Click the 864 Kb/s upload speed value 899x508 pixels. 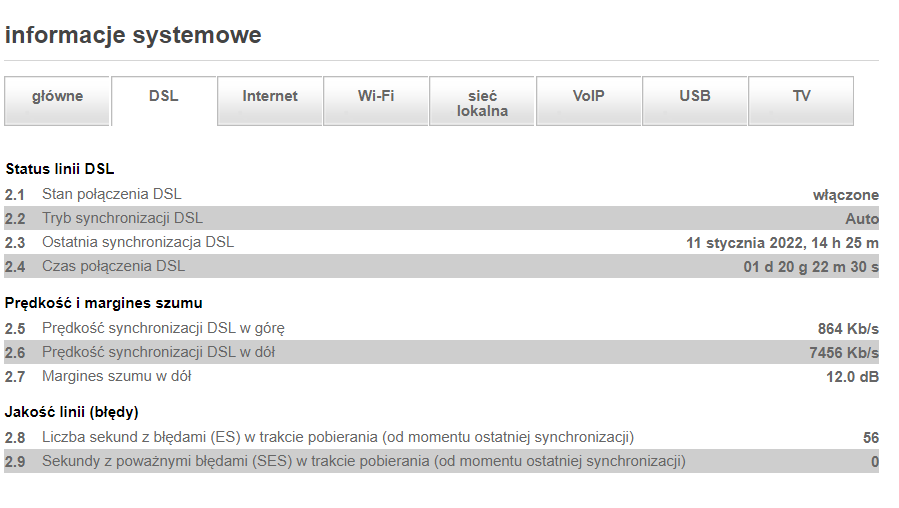(x=848, y=328)
